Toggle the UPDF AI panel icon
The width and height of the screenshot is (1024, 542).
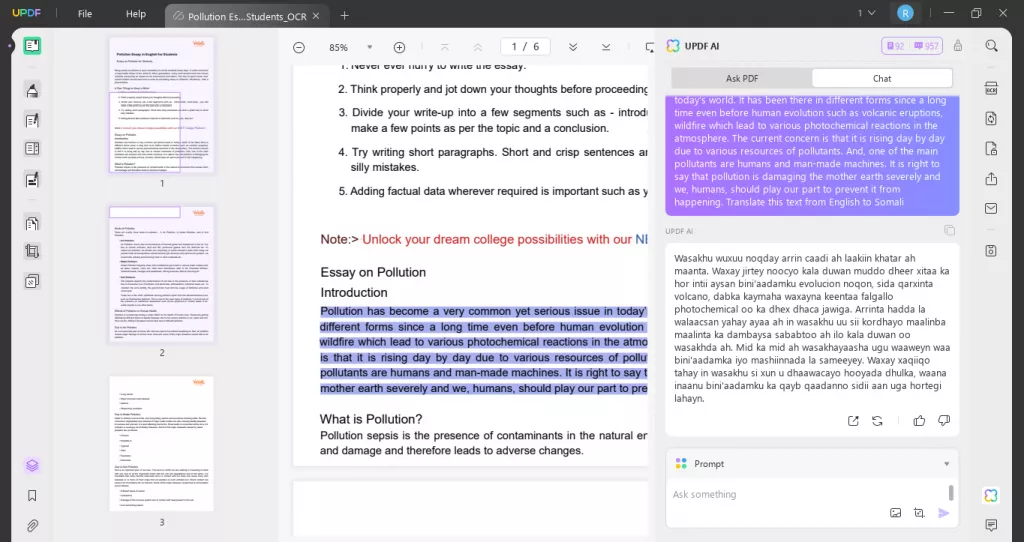[991, 495]
